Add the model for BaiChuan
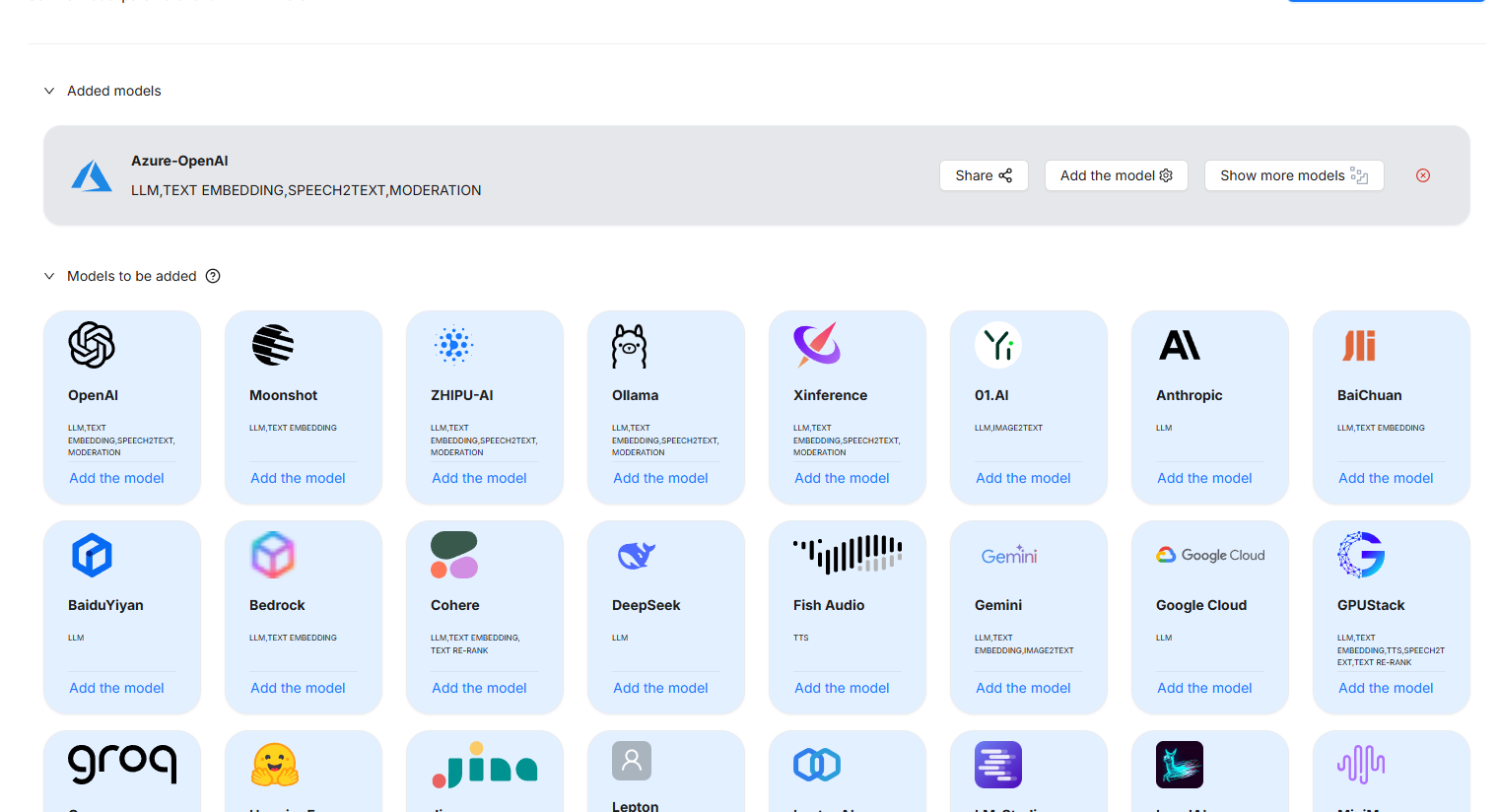Screen dimensions: 1499x812 click(1386, 478)
